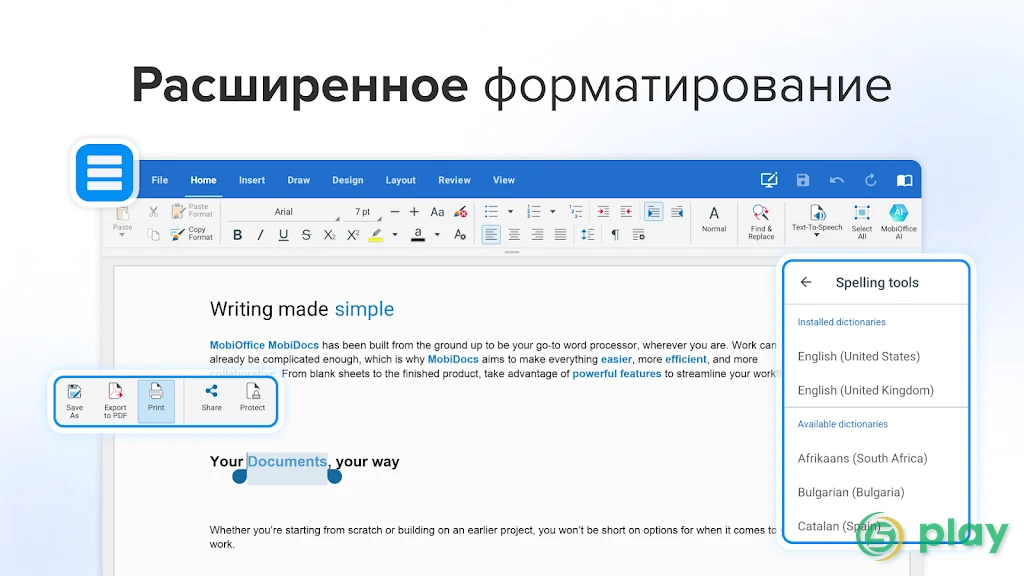Open Find & Replace

tap(761, 222)
